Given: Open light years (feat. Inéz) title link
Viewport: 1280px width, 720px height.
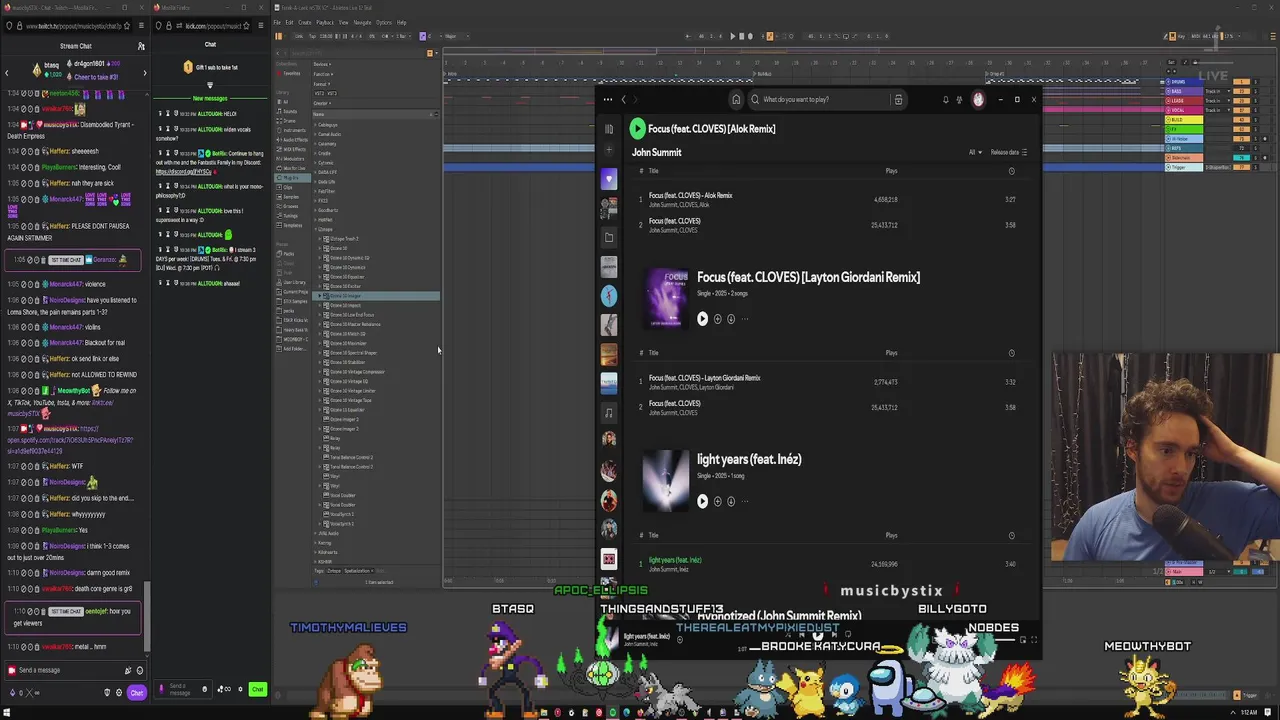Looking at the screenshot, I should [749, 459].
